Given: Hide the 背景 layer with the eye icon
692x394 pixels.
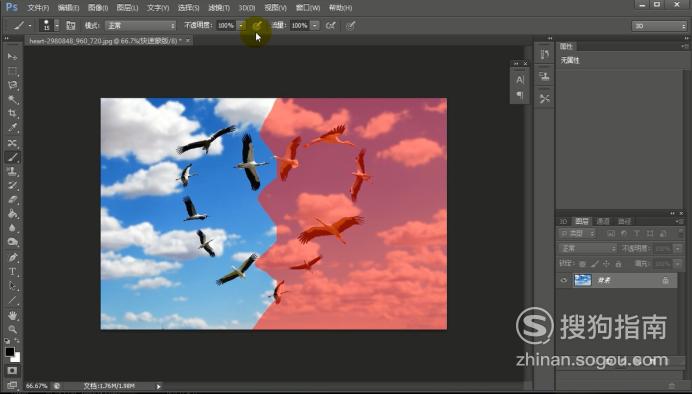Looking at the screenshot, I should tap(564, 280).
